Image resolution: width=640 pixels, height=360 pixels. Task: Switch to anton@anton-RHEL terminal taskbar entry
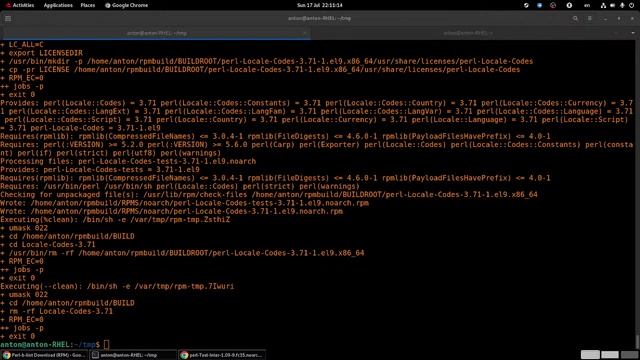coord(133,355)
